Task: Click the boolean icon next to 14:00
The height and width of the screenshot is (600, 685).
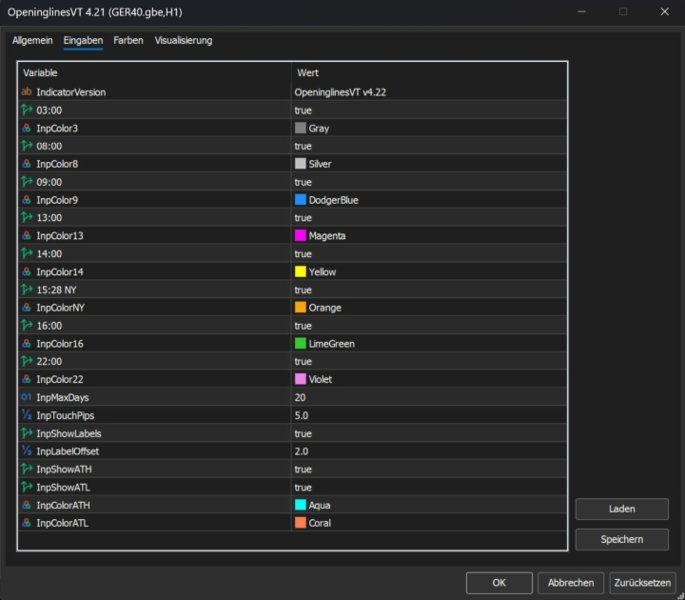Action: 26,253
